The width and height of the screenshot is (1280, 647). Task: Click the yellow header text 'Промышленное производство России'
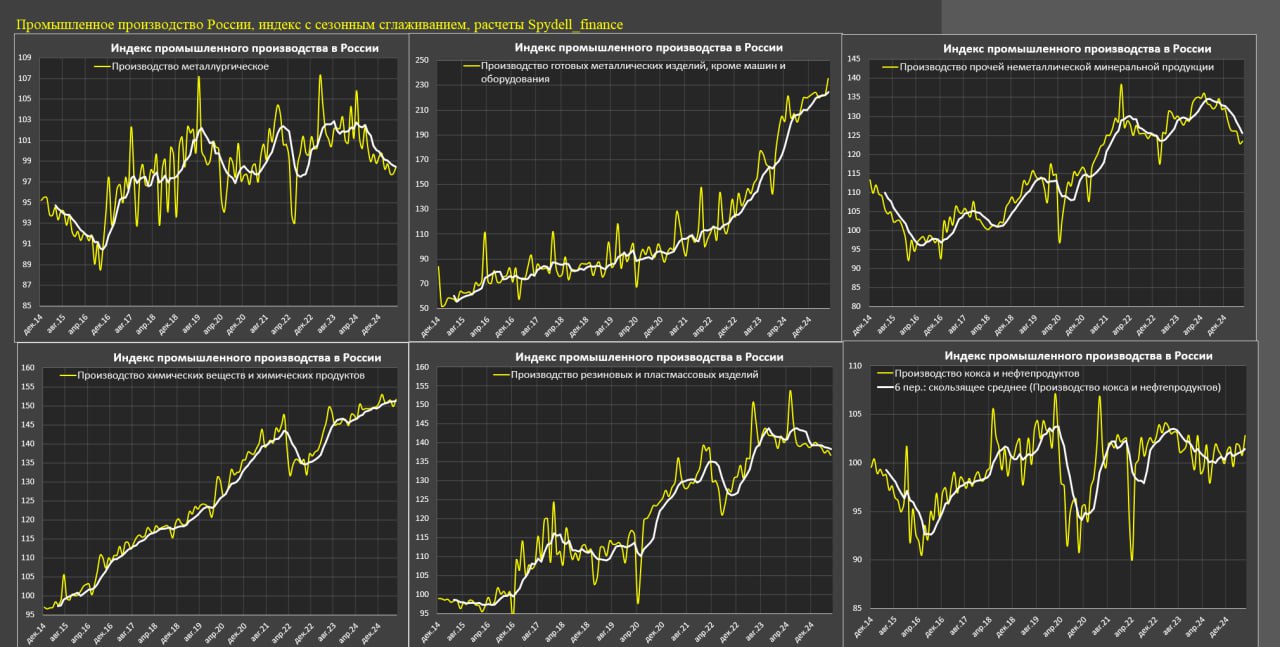point(320,23)
